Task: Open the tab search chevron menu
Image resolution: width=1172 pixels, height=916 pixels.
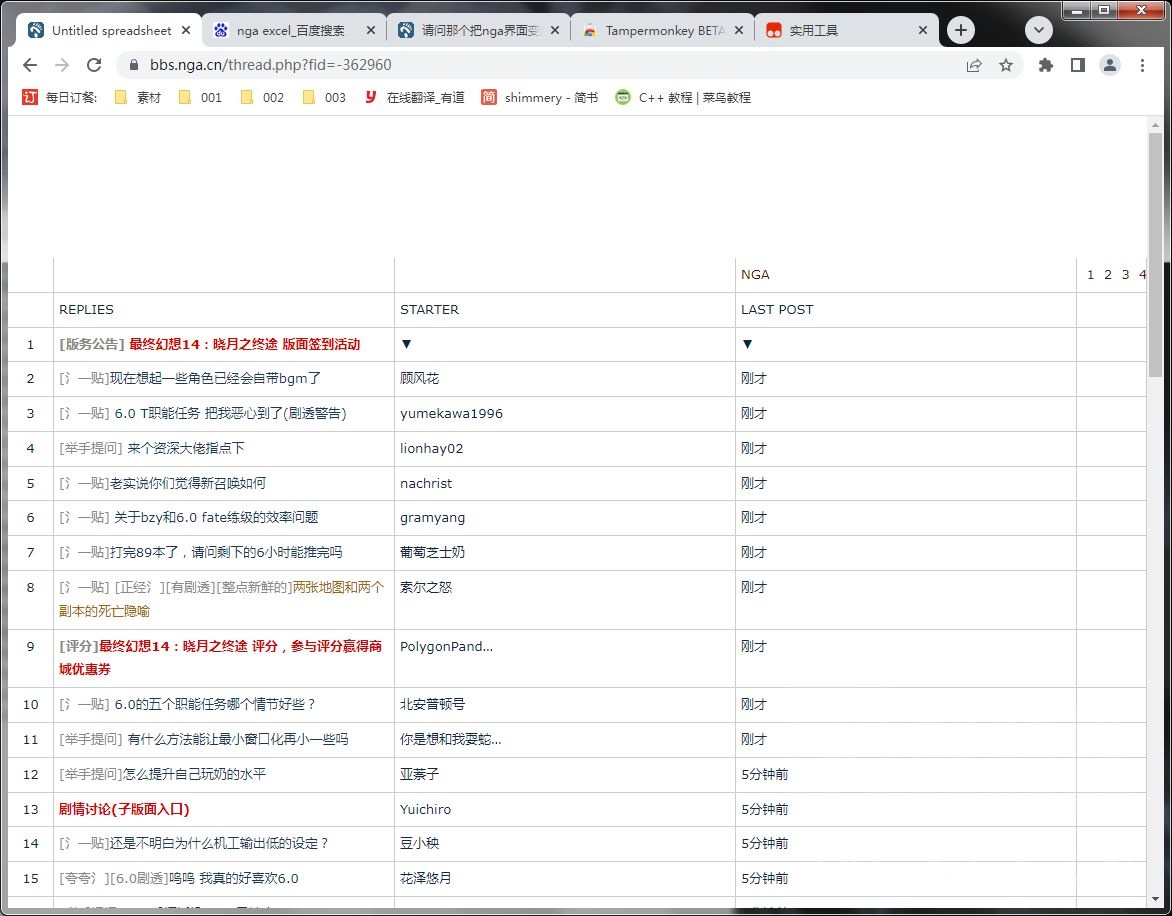Action: (x=1038, y=30)
